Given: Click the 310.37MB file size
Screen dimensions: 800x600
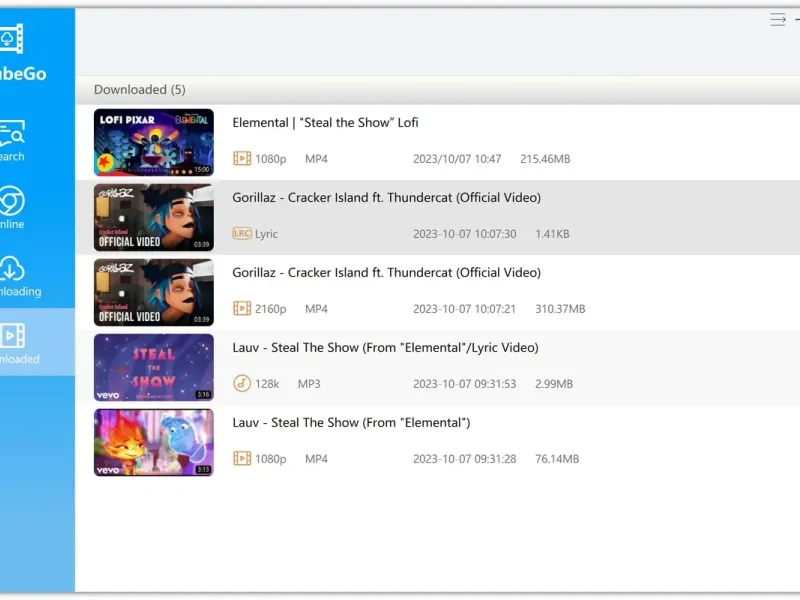Looking at the screenshot, I should point(560,309).
